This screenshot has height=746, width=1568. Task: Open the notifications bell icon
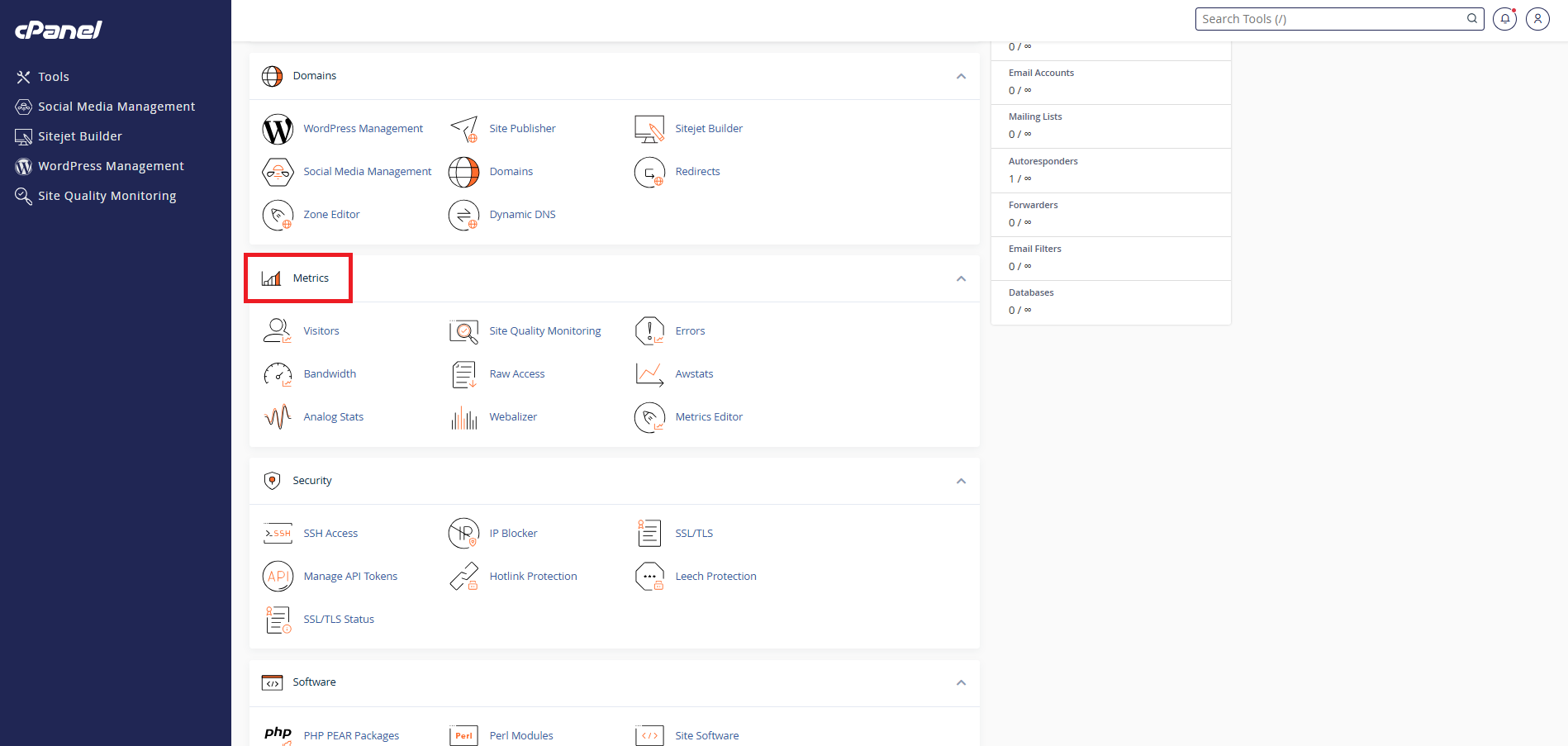[1504, 19]
